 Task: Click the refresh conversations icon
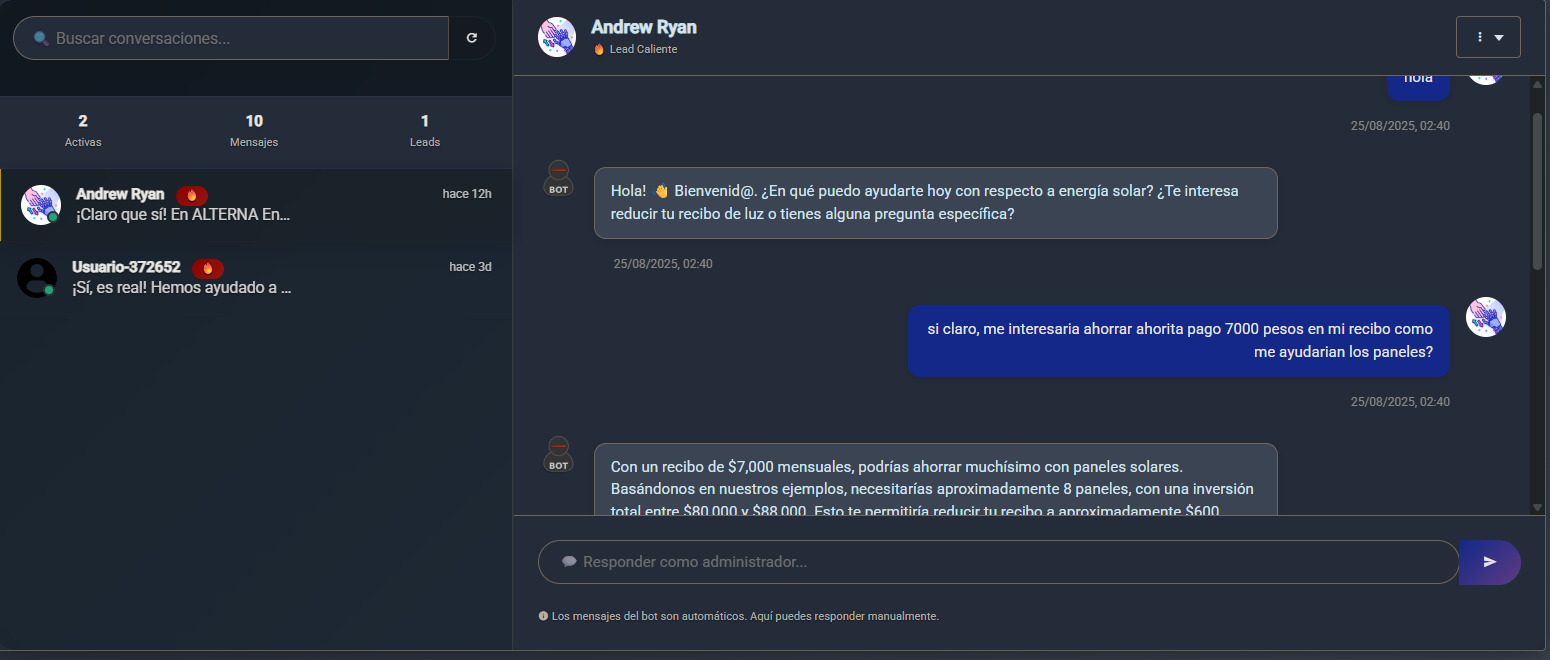coord(472,38)
